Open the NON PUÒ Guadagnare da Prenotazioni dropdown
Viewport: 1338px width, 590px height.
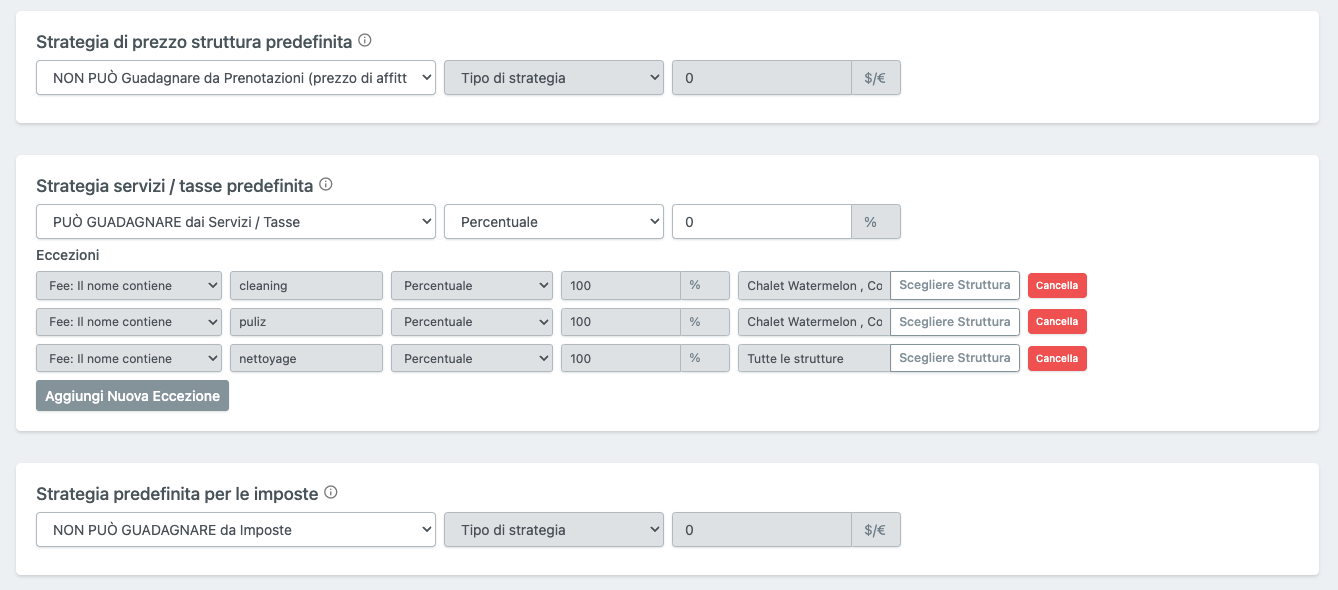236,78
